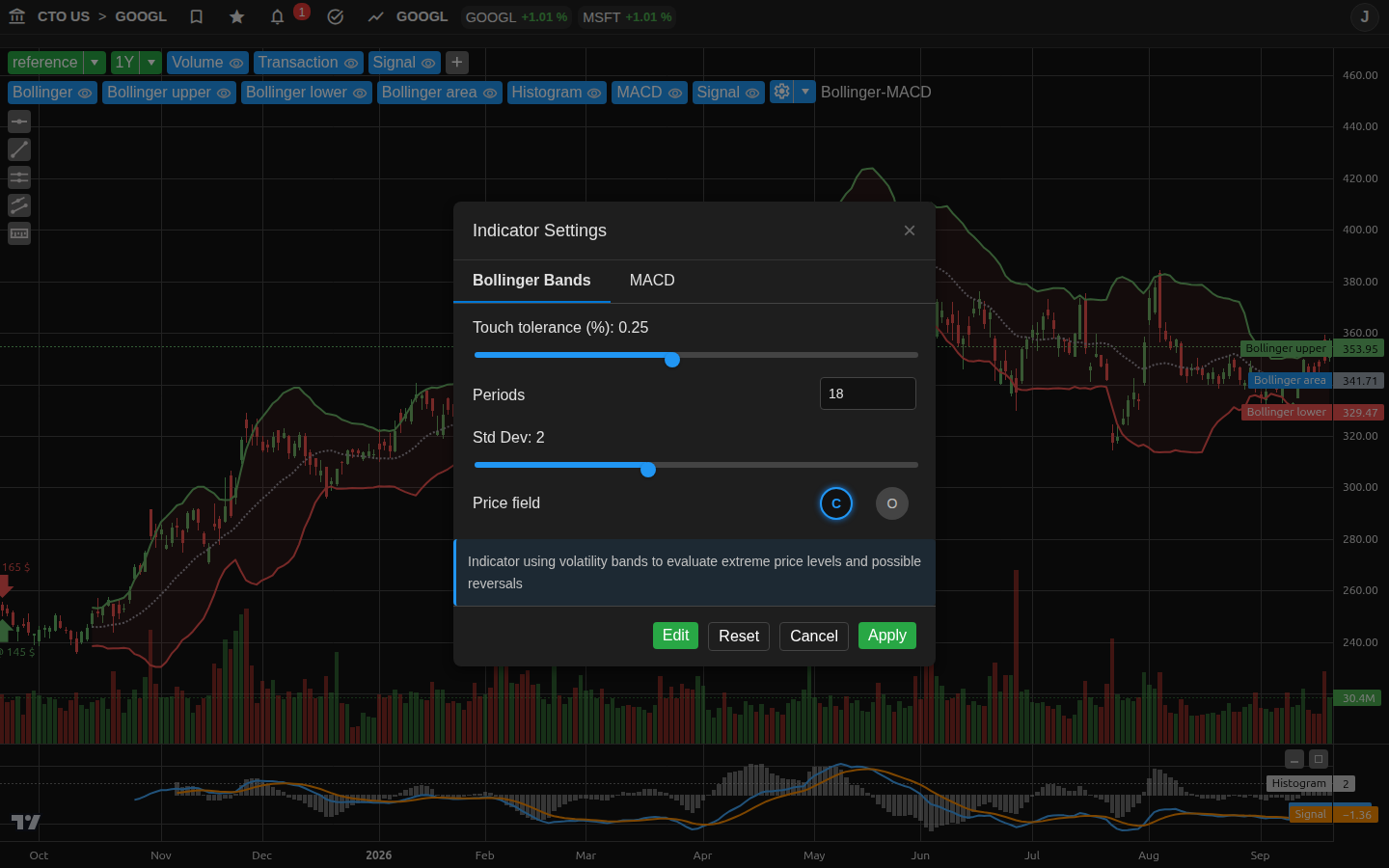Click the bank building icon in the header

[x=16, y=16]
